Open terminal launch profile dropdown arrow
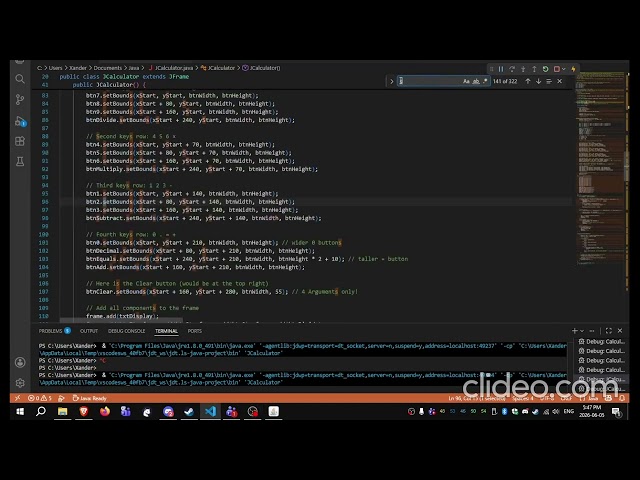Viewport: 640px width, 480px height. (x=582, y=331)
